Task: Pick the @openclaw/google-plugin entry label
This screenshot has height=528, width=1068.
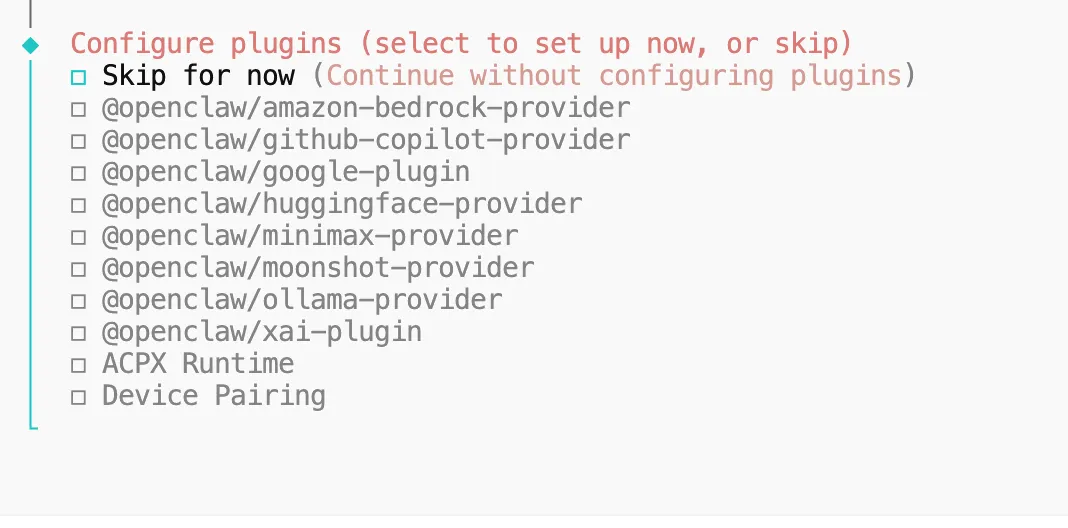Action: (x=286, y=172)
